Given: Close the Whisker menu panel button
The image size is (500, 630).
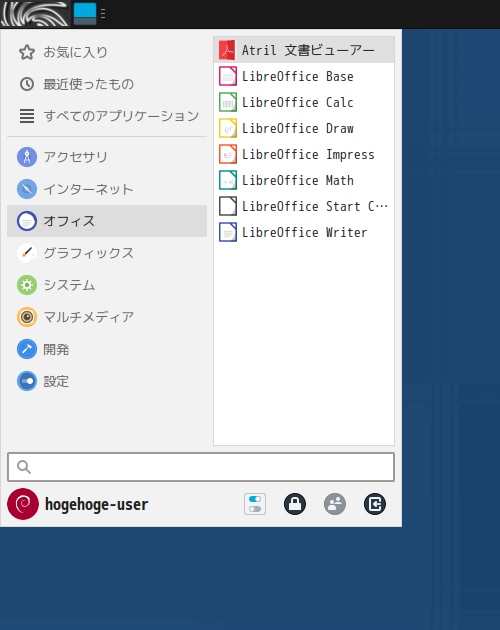Looking at the screenshot, I should click(x=35, y=14).
